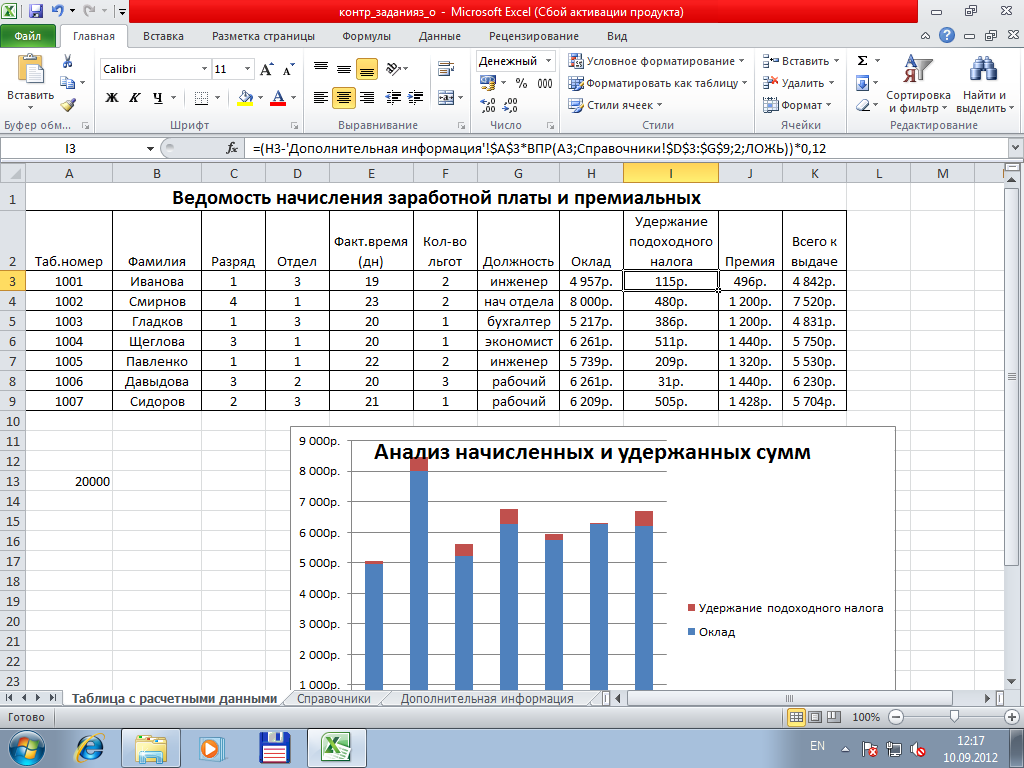Screen dimensions: 1024x768
Task: Toggle bold formatting (Ж)
Action: (112, 98)
